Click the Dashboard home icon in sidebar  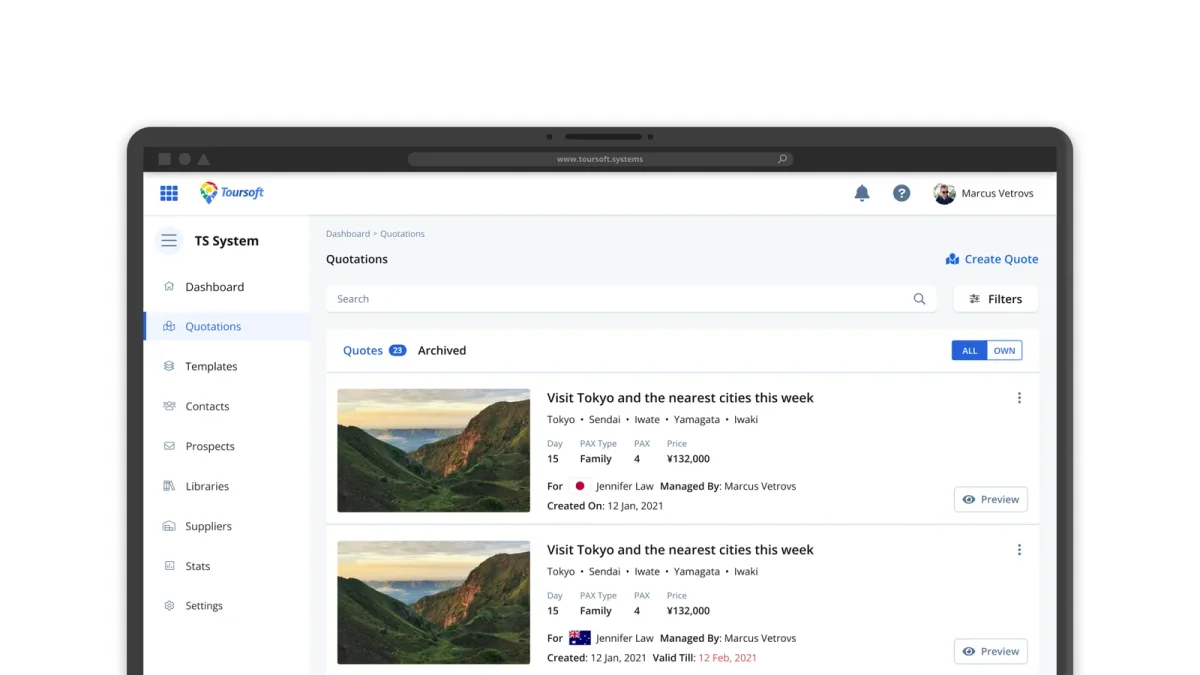point(169,286)
